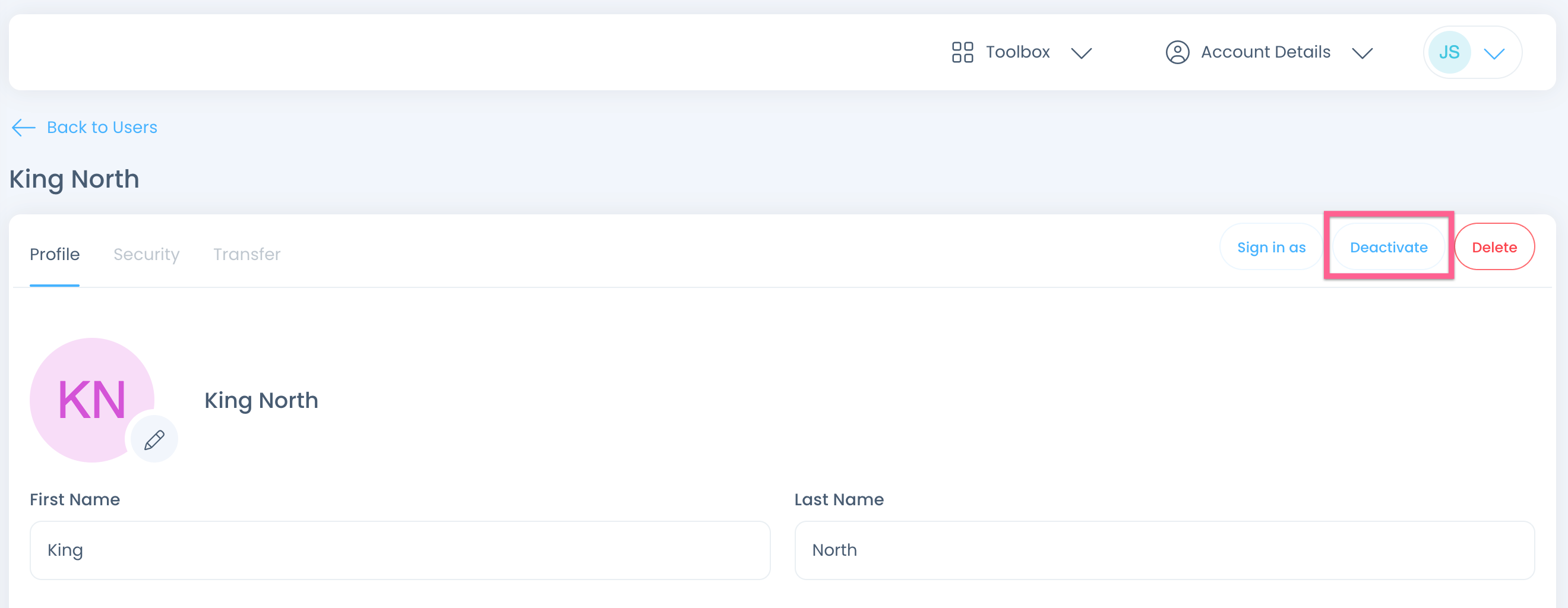1568x608 pixels.
Task: Switch to the Transfer tab
Action: 246,254
